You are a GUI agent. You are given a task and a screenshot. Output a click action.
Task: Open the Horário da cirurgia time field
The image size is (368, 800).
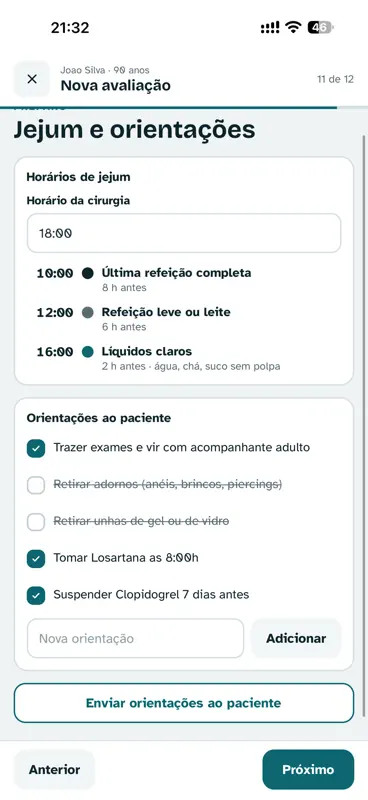[x=184, y=233]
